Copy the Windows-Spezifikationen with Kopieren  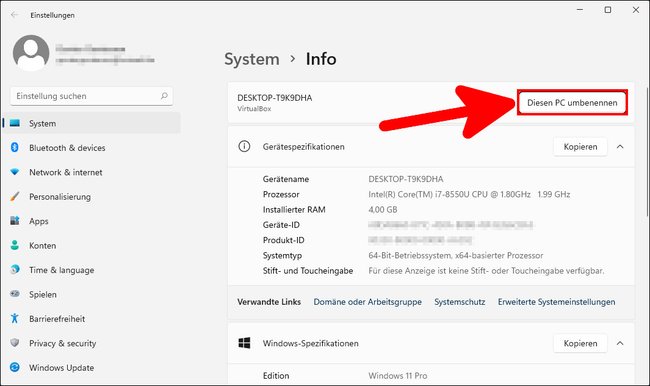tap(580, 343)
